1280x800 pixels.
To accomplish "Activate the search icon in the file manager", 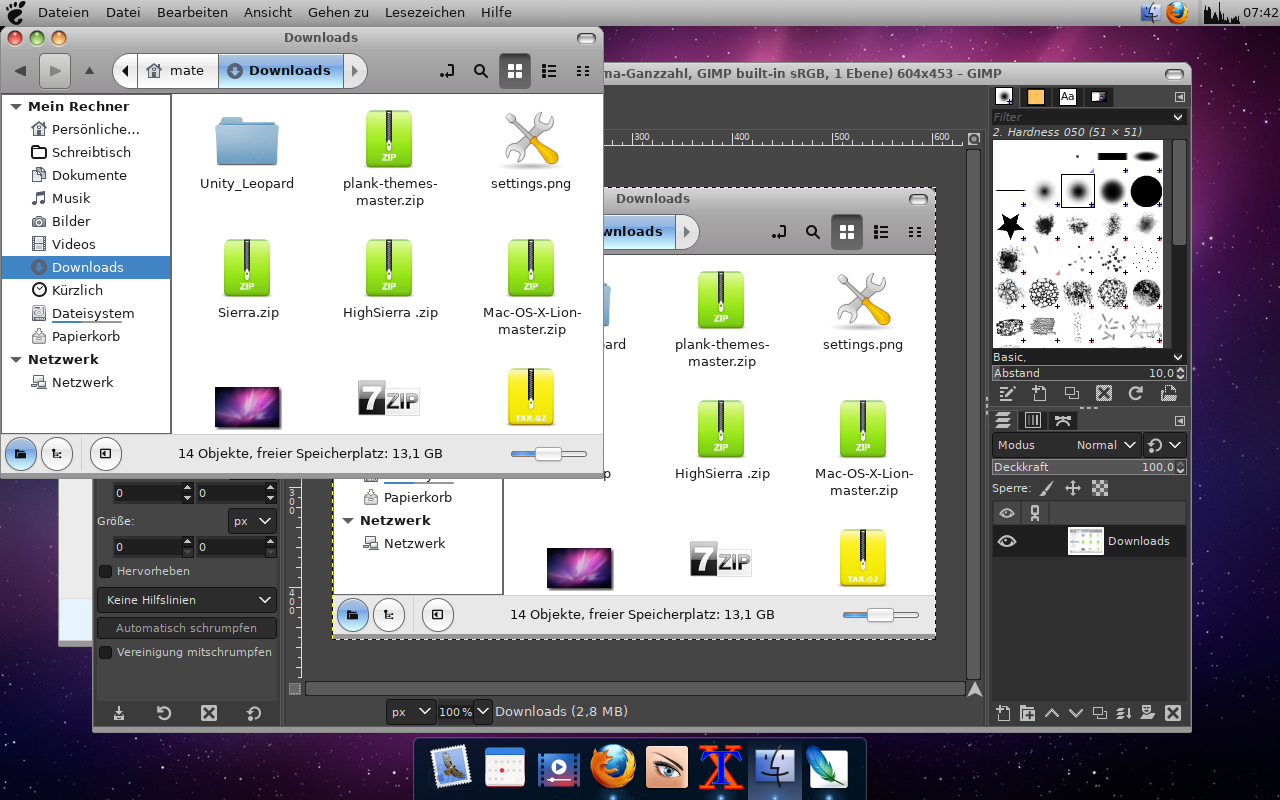I will (480, 71).
